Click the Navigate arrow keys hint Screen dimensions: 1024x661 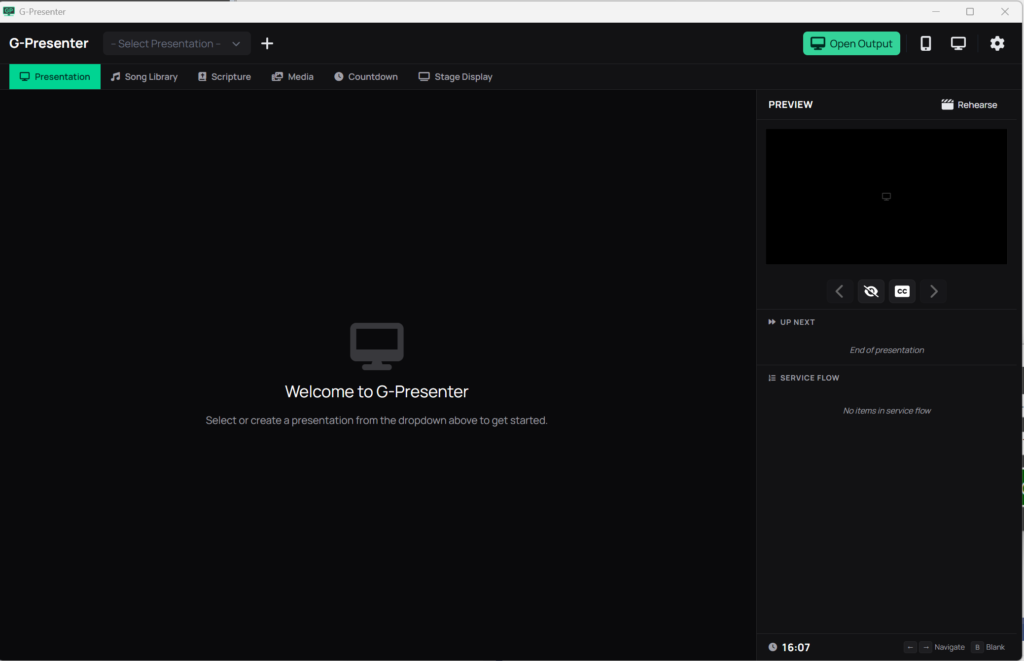(934, 647)
